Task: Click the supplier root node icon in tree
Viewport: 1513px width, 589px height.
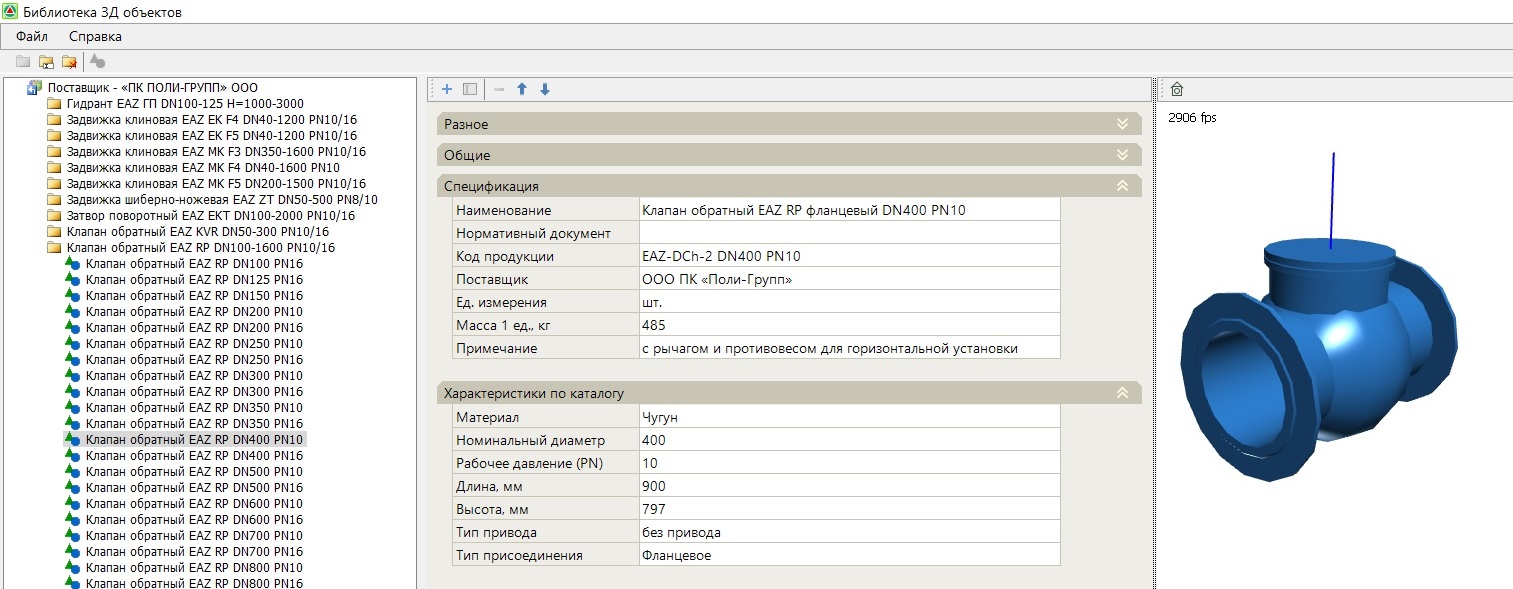Action: point(34,88)
